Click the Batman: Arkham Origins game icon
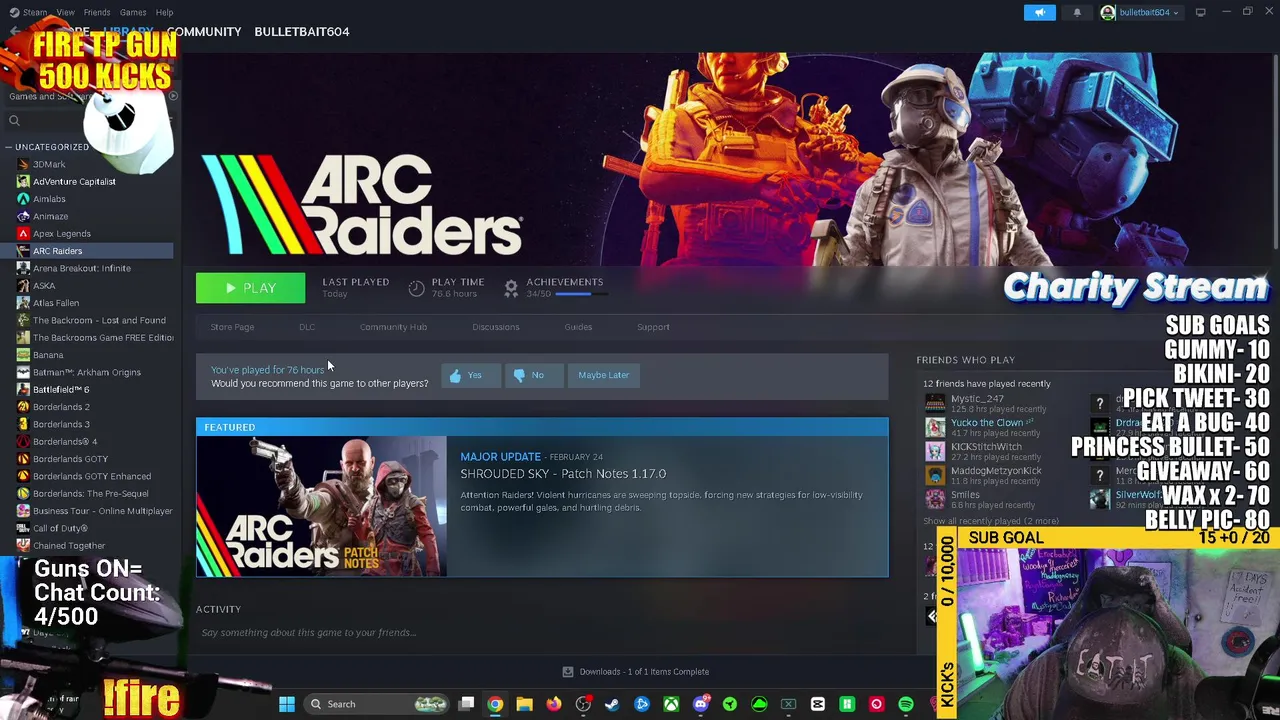Screen dimensions: 1280x720 (x=23, y=372)
